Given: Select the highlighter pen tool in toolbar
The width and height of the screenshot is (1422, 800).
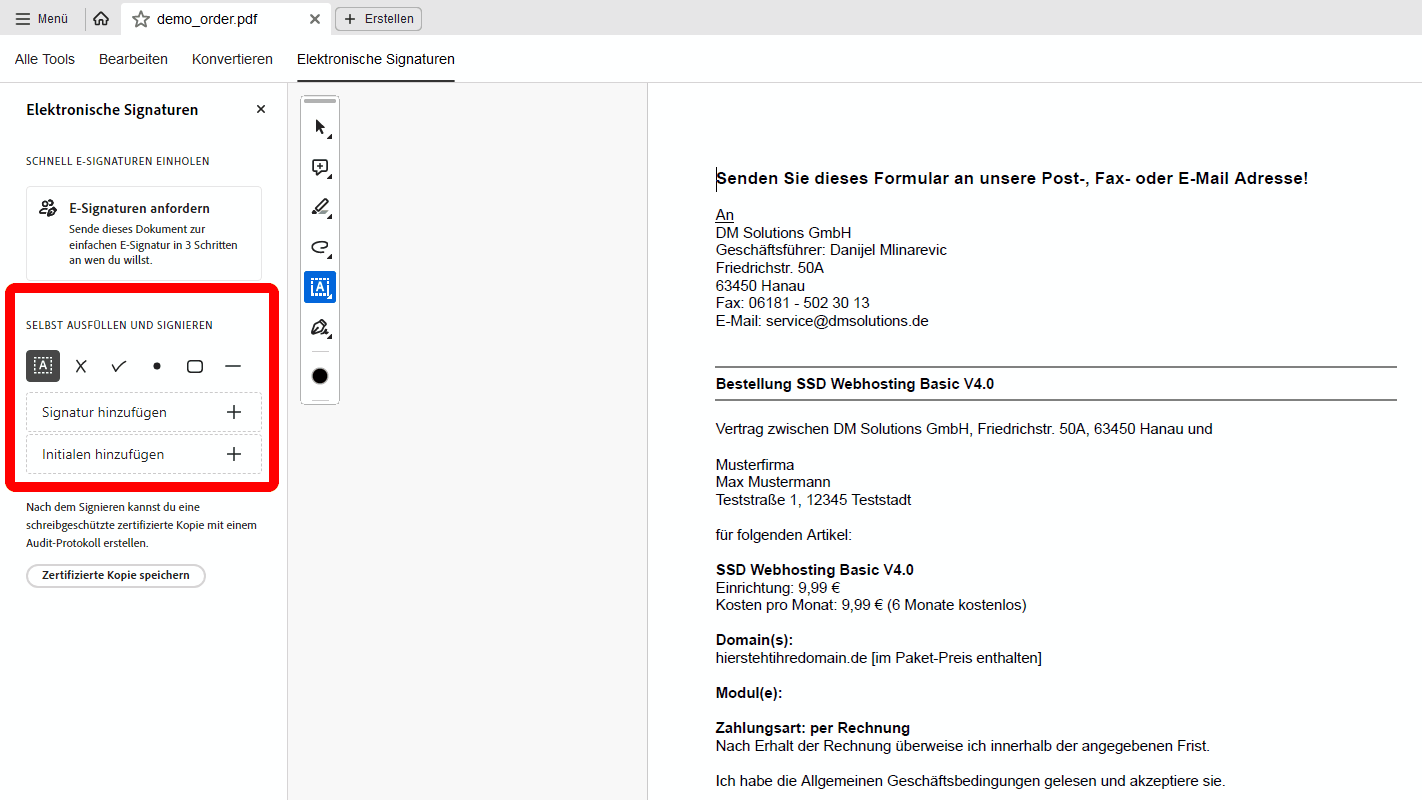Looking at the screenshot, I should (320, 207).
